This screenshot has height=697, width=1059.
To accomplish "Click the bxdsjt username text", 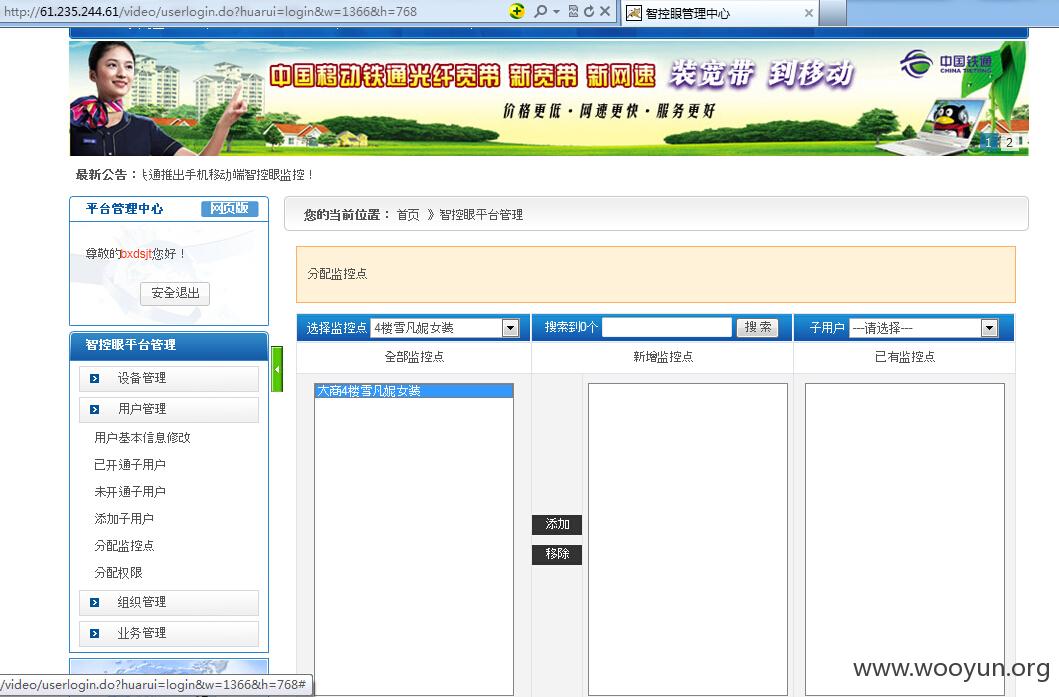I will [136, 254].
